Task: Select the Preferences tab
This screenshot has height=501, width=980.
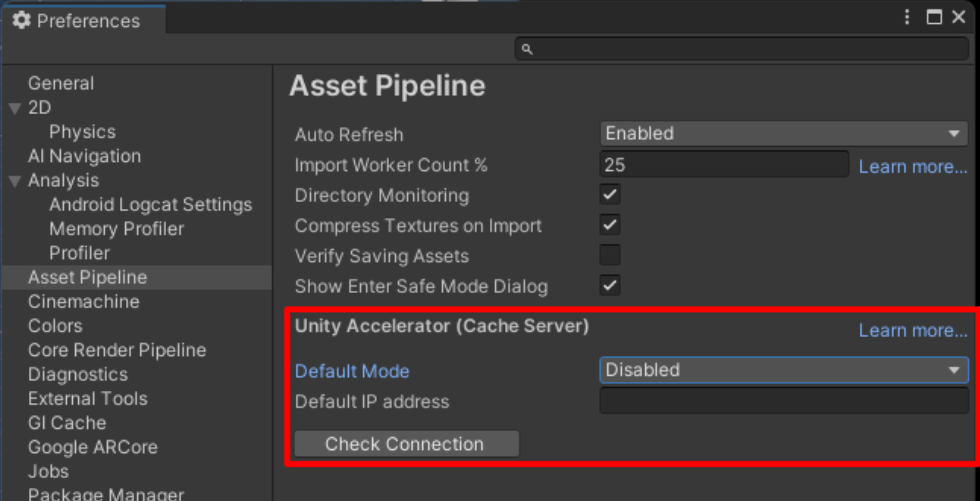Action: click(x=83, y=21)
